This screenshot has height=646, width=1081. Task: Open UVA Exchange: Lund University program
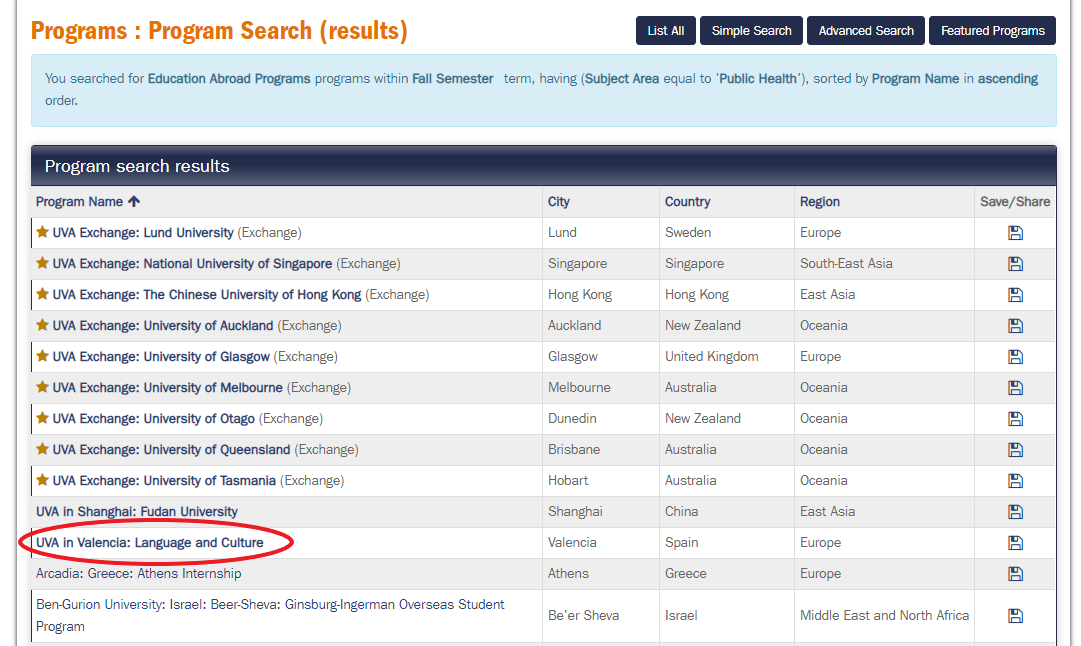pyautogui.click(x=143, y=233)
